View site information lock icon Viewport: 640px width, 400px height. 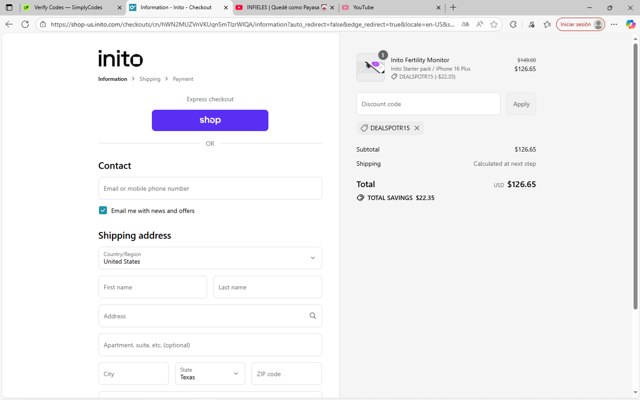[x=43, y=24]
